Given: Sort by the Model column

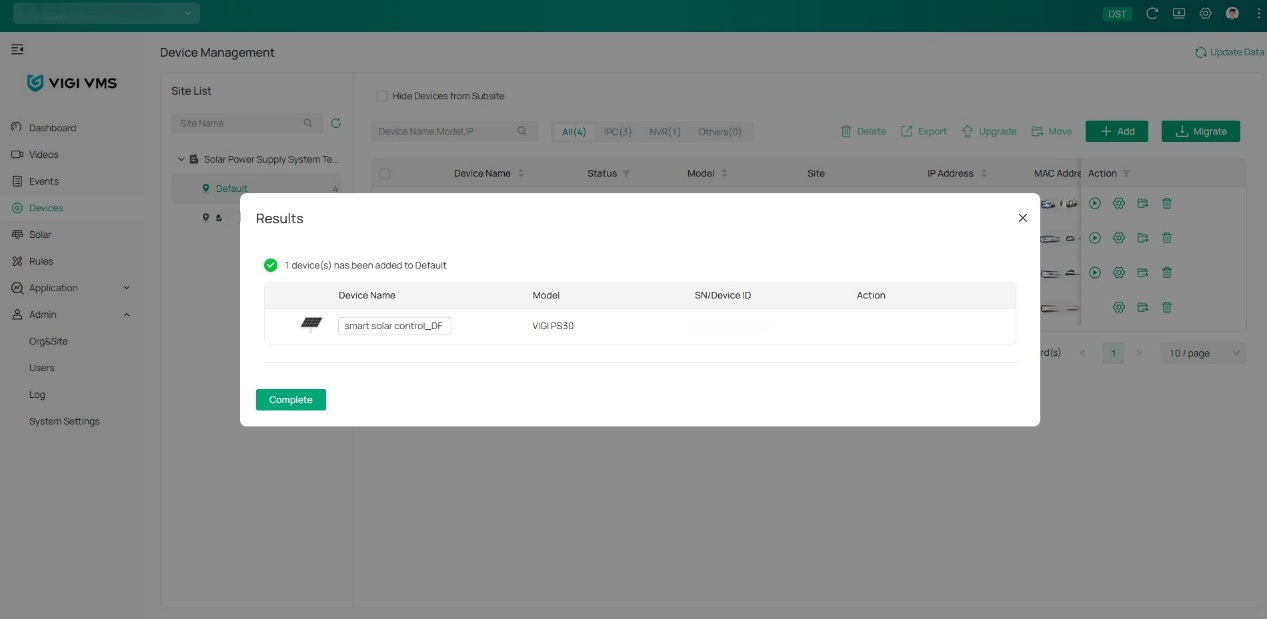Looking at the screenshot, I should click(724, 173).
